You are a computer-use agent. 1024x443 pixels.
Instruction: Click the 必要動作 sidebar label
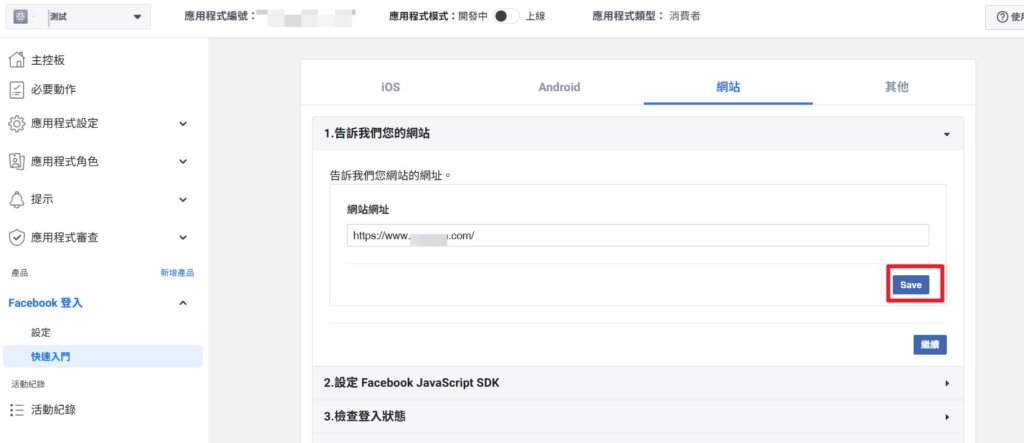pyautogui.click(x=54, y=90)
